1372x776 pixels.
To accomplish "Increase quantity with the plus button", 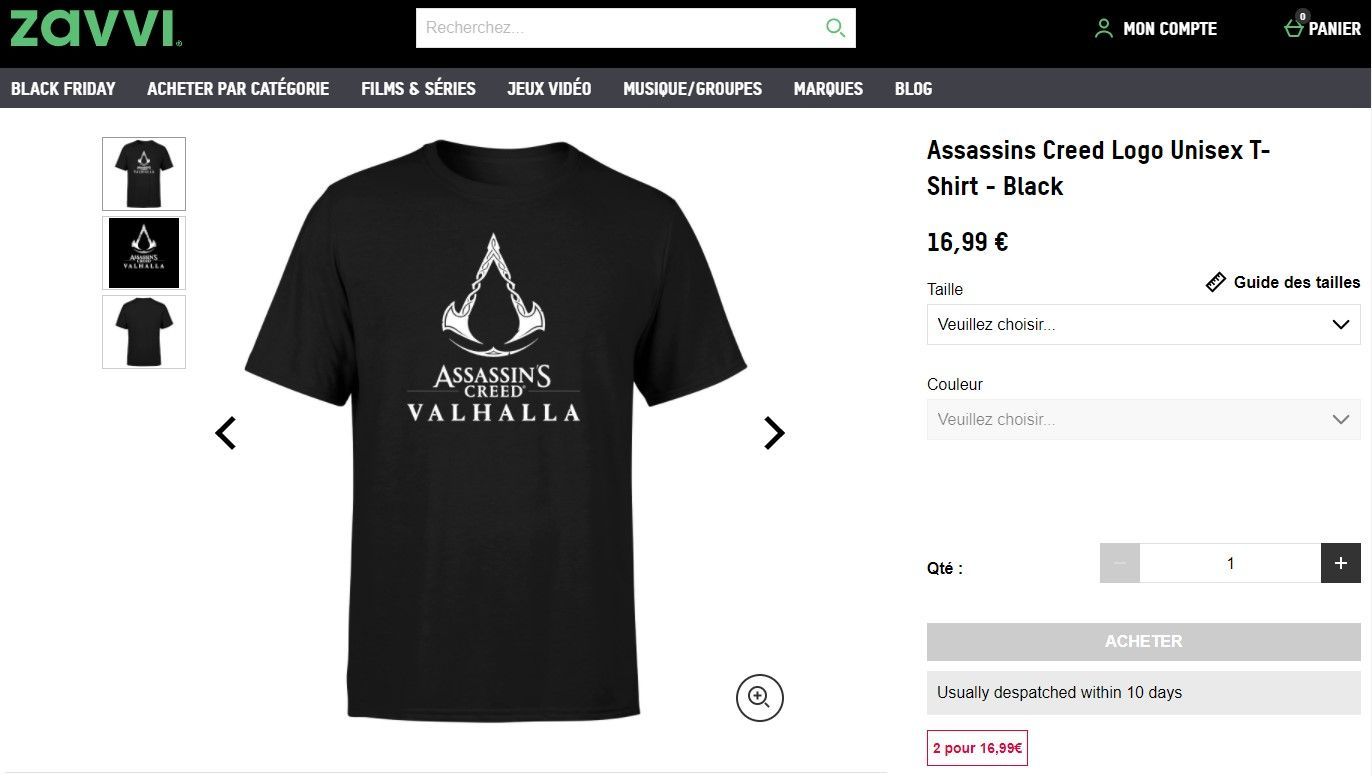I will tap(1341, 563).
